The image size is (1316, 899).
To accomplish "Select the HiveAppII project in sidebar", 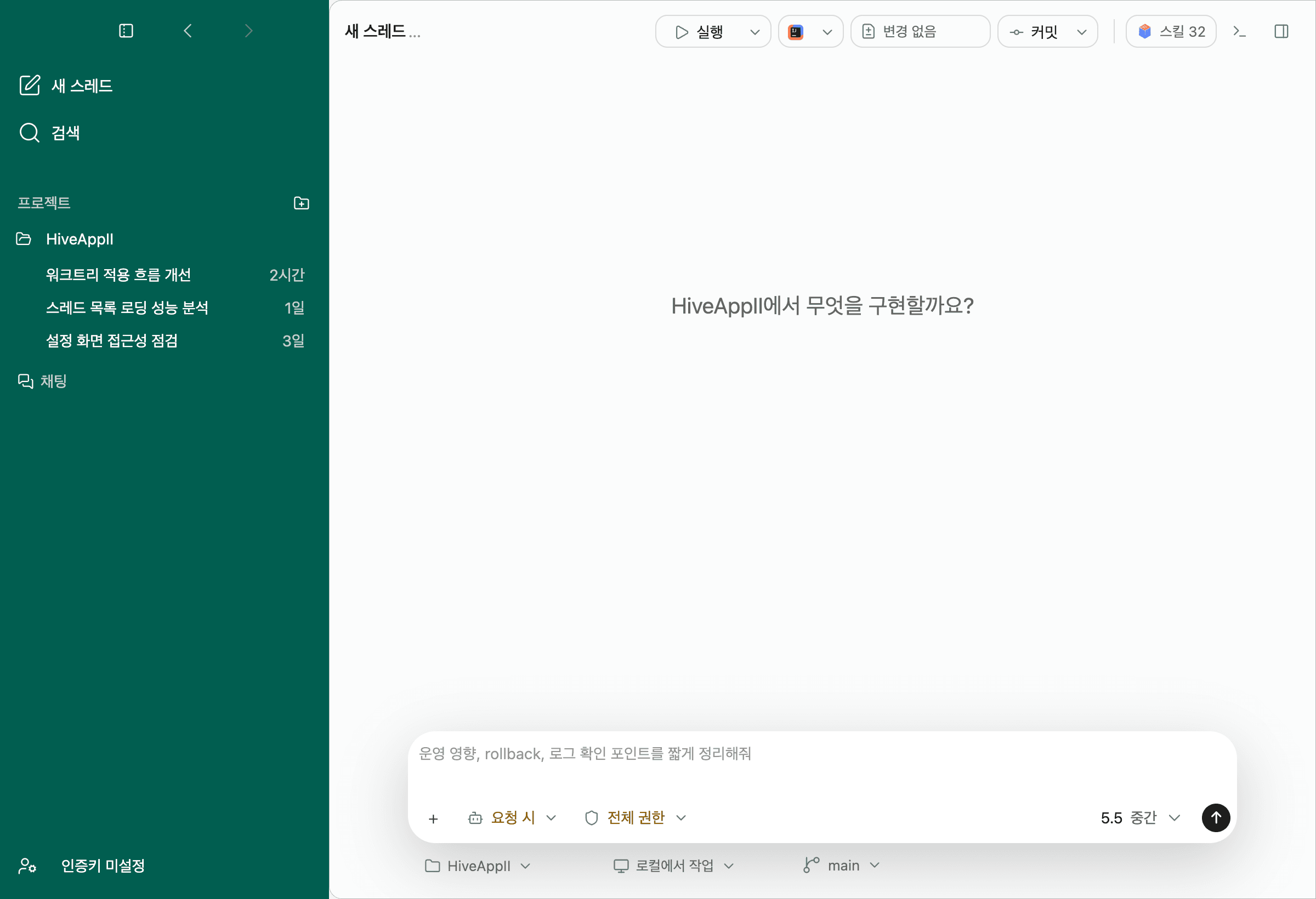I will [80, 239].
